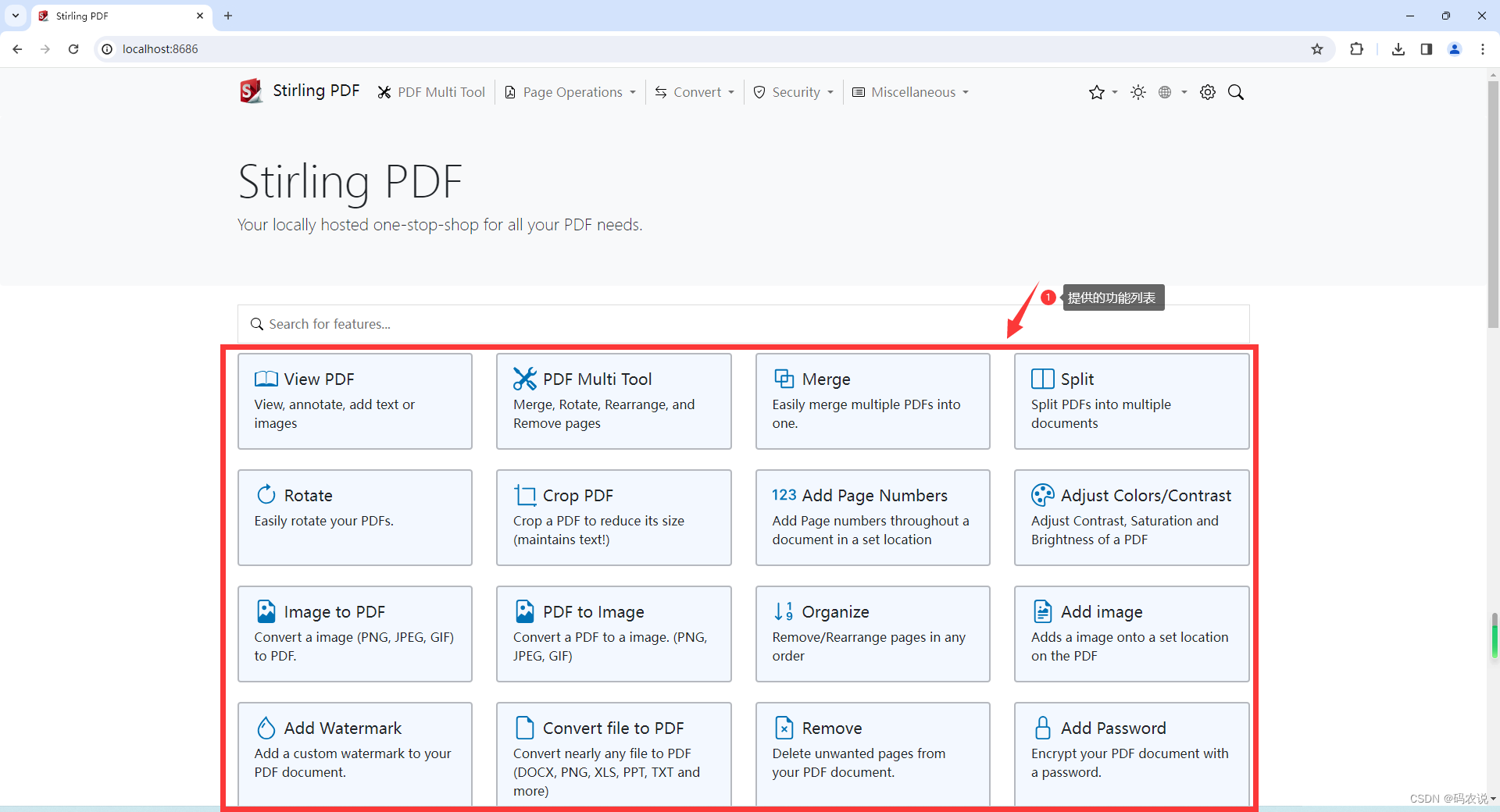
Task: Open the Chrome downloads icon
Action: (x=1398, y=49)
